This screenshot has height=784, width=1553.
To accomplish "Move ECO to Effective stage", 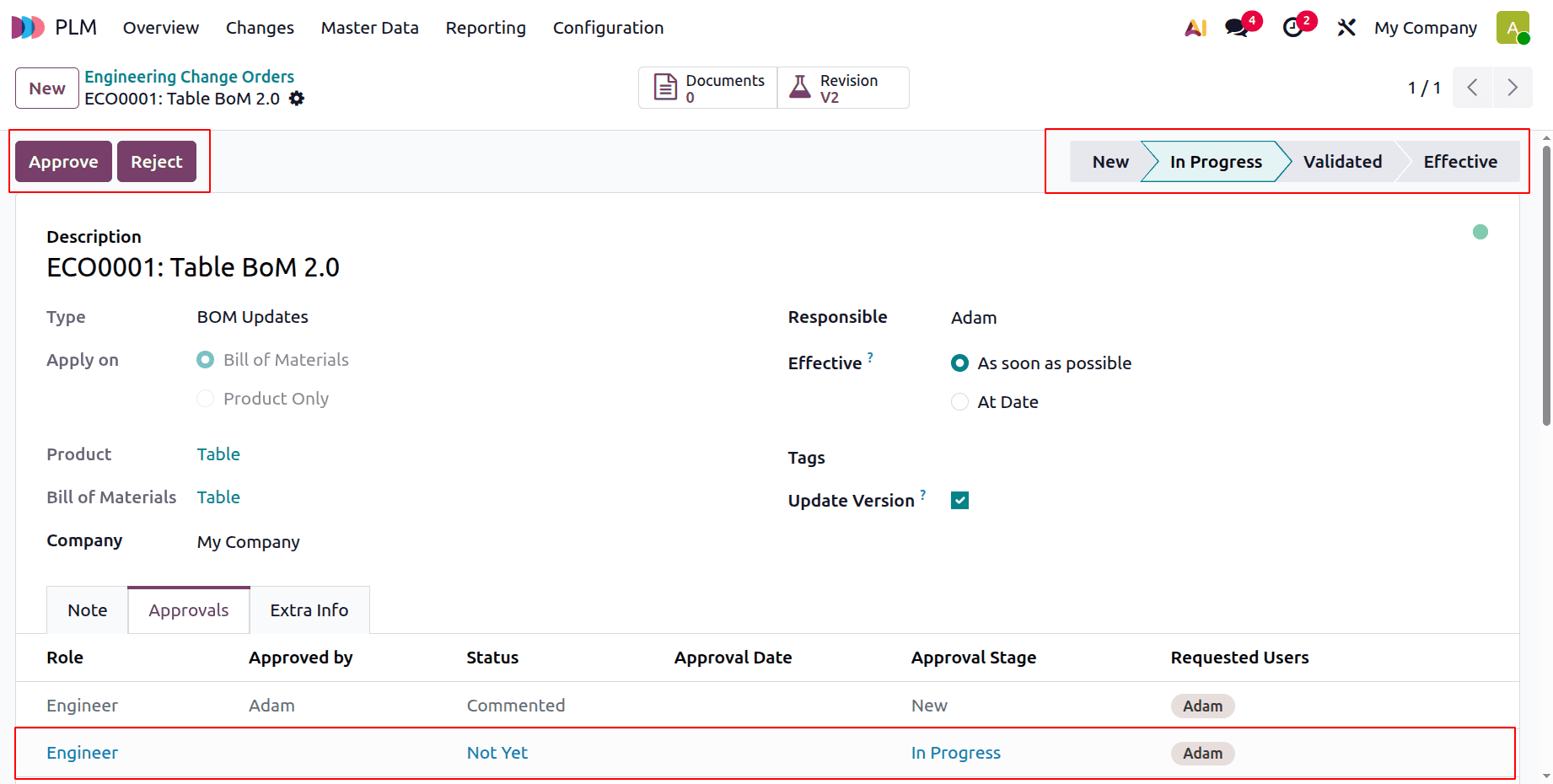I will click(x=1460, y=162).
